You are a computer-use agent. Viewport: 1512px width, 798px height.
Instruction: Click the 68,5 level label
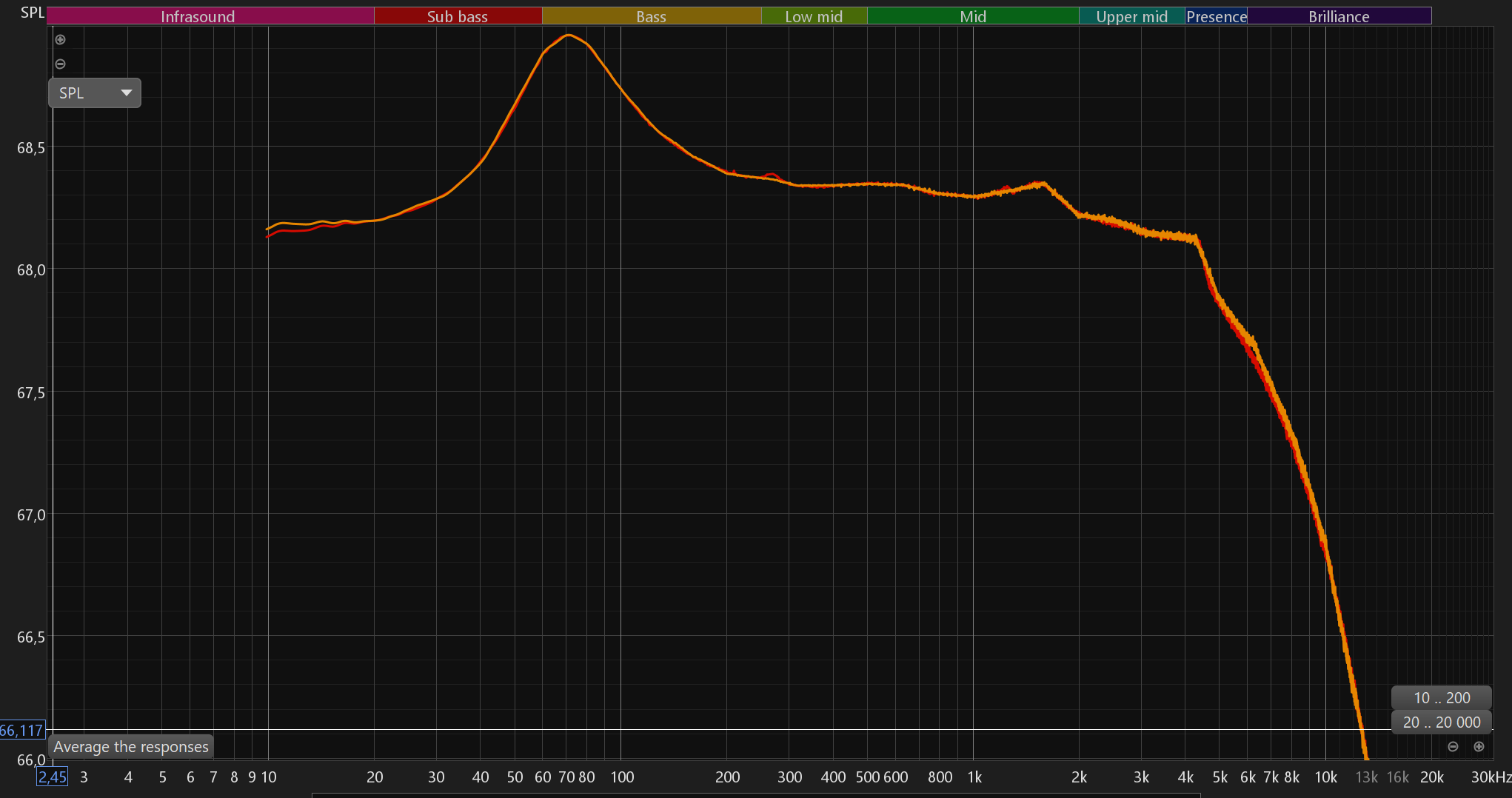31,148
